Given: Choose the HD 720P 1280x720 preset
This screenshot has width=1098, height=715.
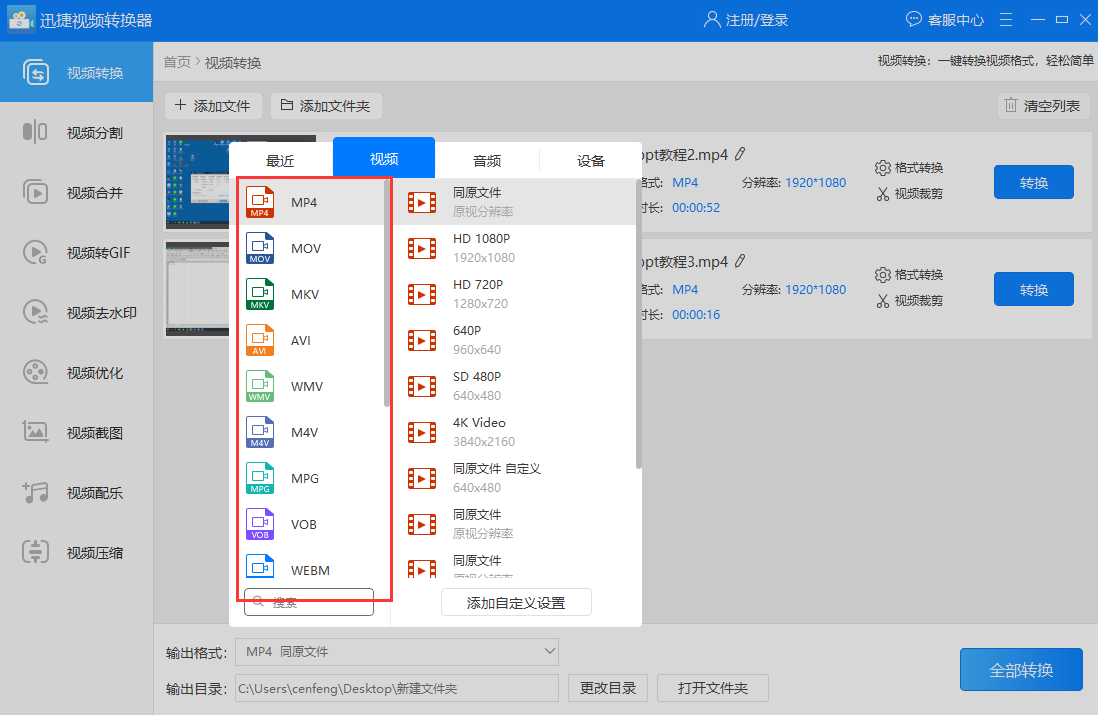Looking at the screenshot, I should tap(515, 294).
